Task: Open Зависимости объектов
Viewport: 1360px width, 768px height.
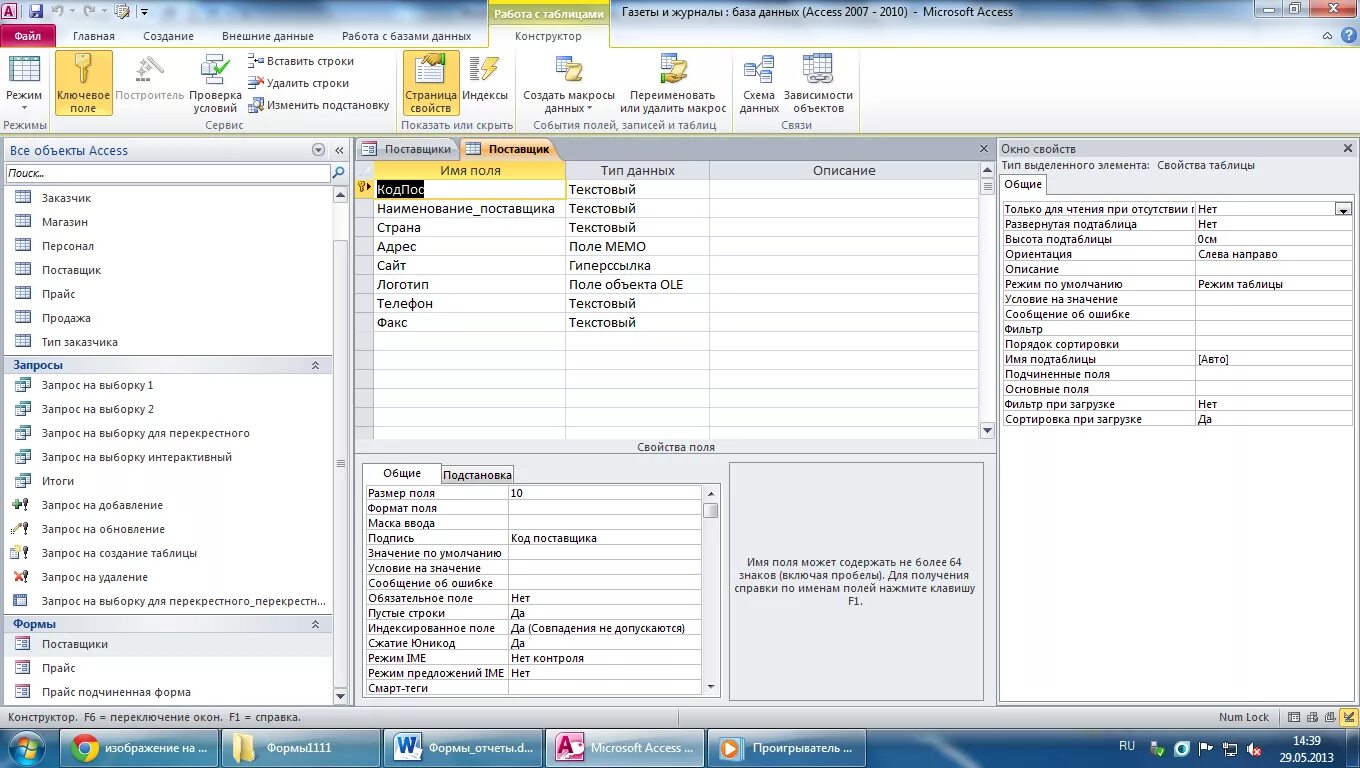Action: (818, 83)
